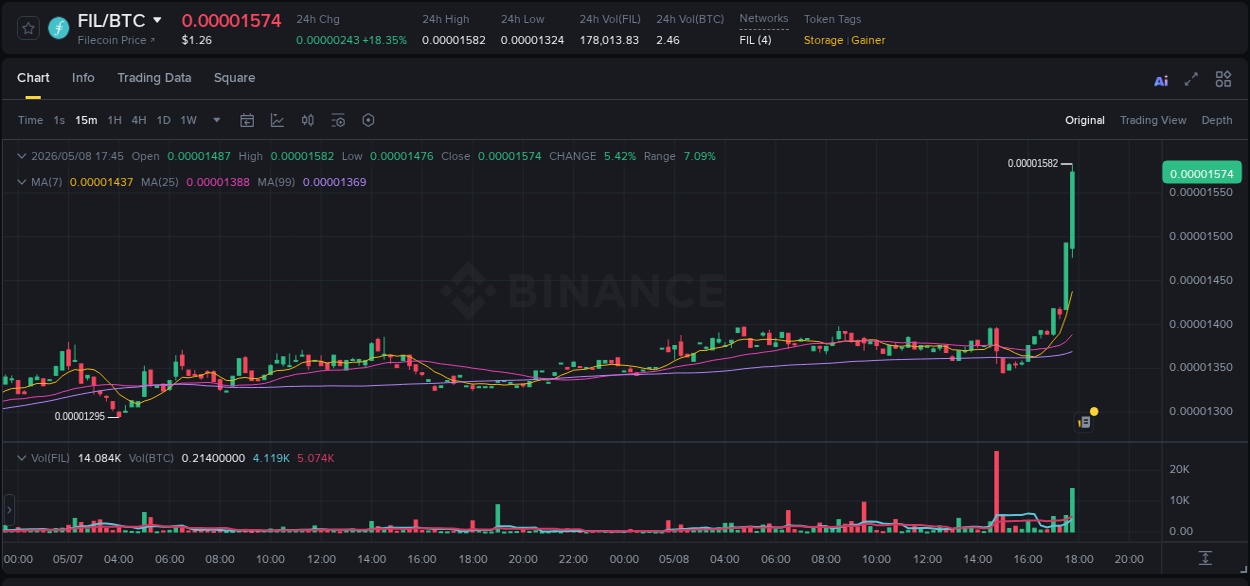The width and height of the screenshot is (1250, 586).
Task: Open the Square tab
Action: (x=234, y=78)
